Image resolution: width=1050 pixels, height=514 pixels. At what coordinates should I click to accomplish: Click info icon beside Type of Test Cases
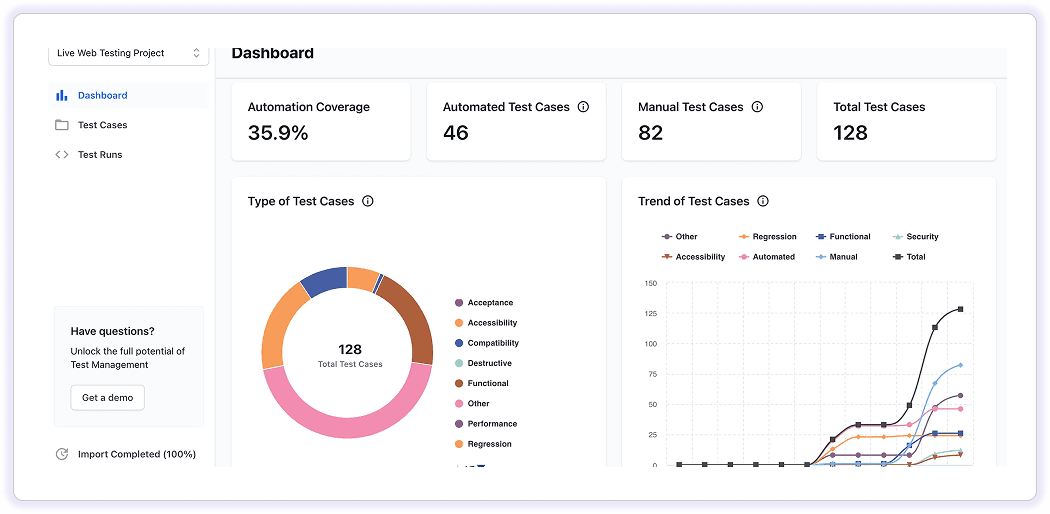[368, 201]
